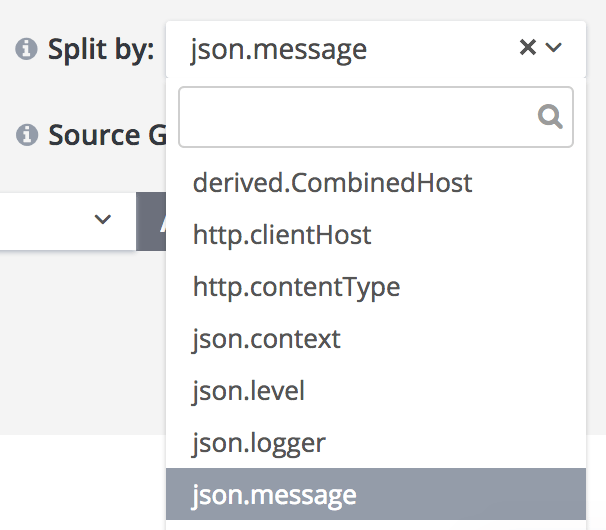Click the info icon beside Split by
Viewport: 606px width, 530px height.
(27, 49)
